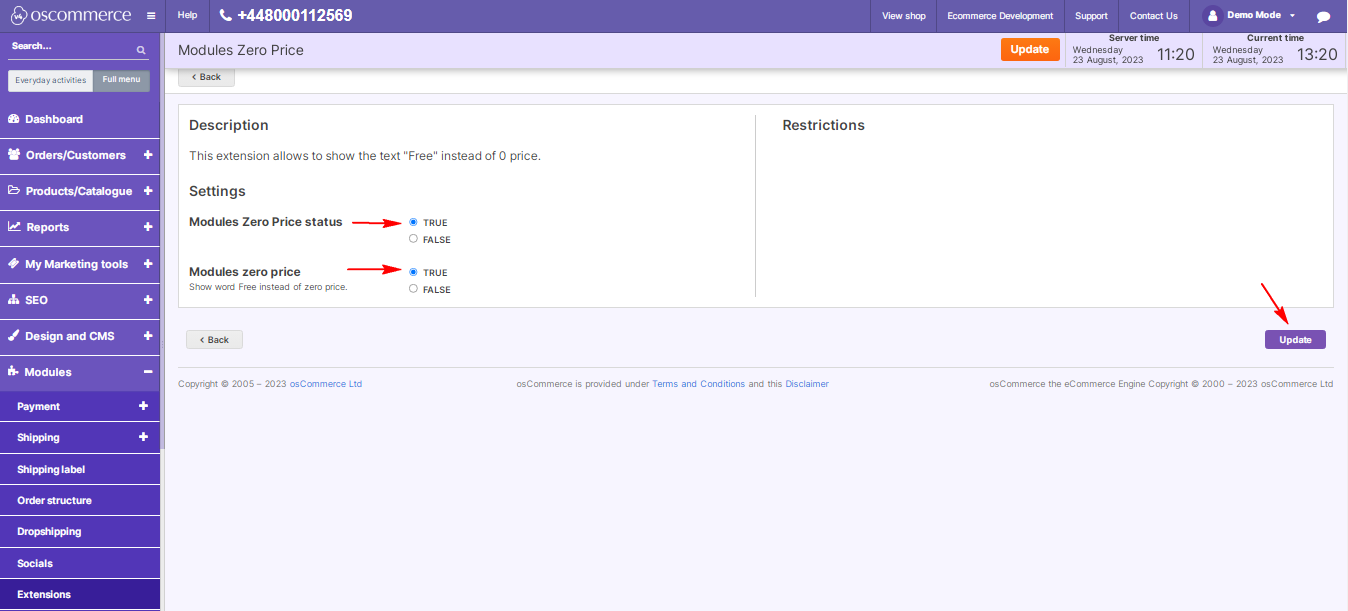Open Shipping label menu item

(80, 469)
